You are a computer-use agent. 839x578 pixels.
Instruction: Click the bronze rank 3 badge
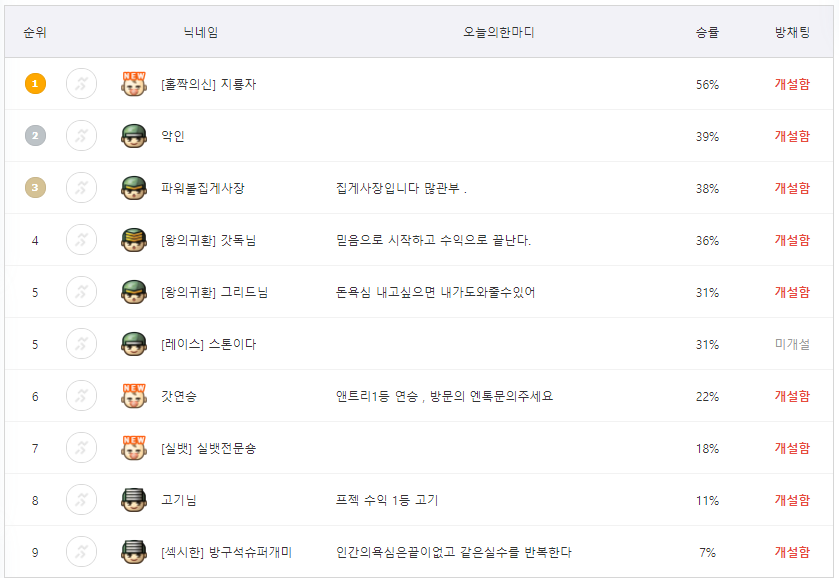(x=35, y=188)
